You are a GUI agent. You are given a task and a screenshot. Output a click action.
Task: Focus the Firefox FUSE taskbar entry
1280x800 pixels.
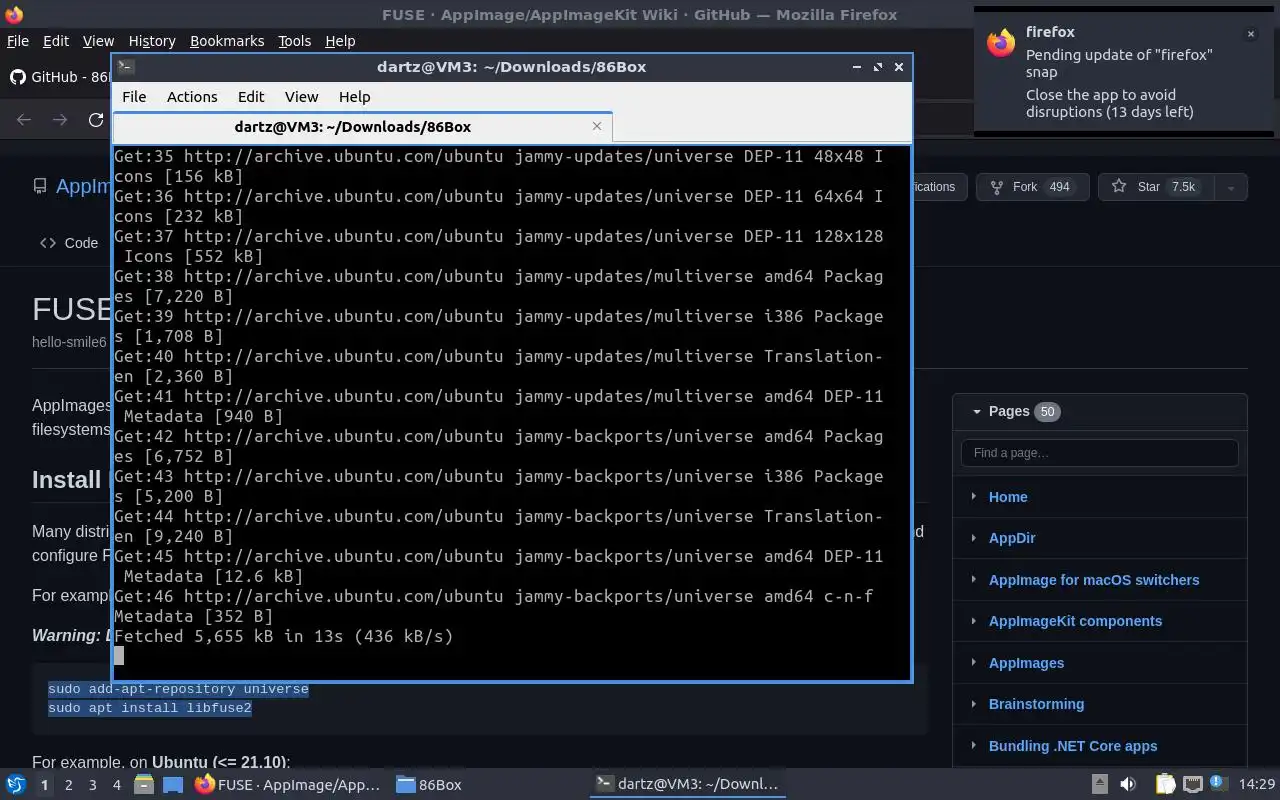click(x=288, y=785)
